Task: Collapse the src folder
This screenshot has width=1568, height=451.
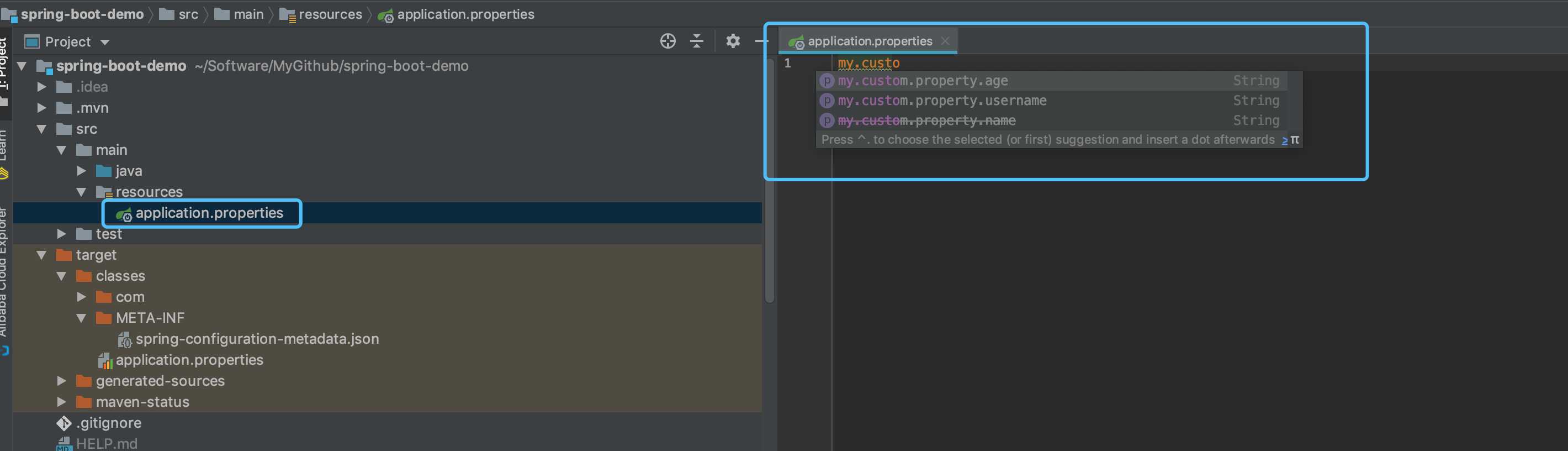Action: click(x=41, y=129)
